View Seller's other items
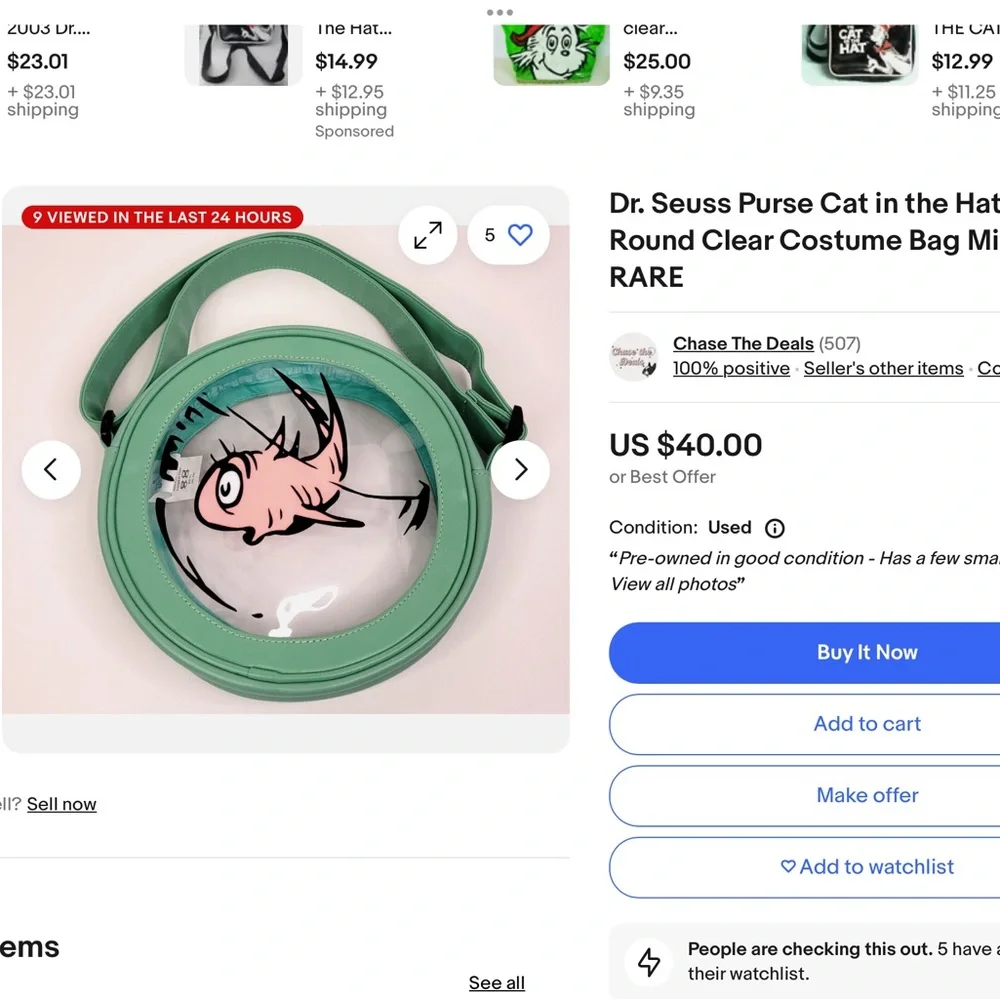 pyautogui.click(x=883, y=369)
